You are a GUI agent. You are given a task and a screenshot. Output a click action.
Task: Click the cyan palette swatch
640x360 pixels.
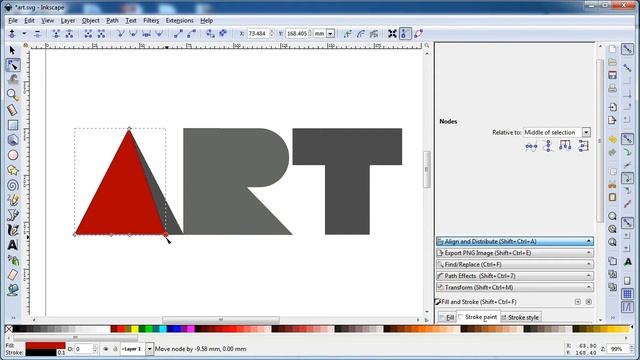pyautogui.click(x=163, y=329)
